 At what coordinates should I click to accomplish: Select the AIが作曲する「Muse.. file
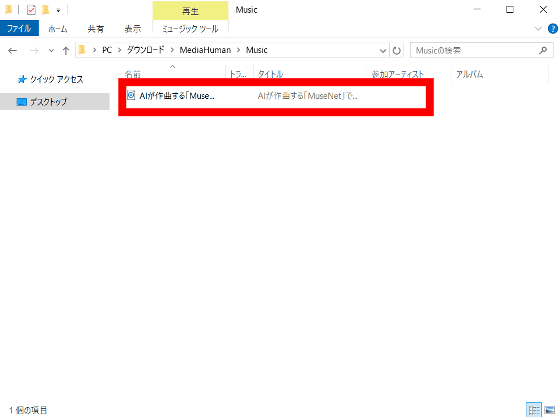click(177, 96)
